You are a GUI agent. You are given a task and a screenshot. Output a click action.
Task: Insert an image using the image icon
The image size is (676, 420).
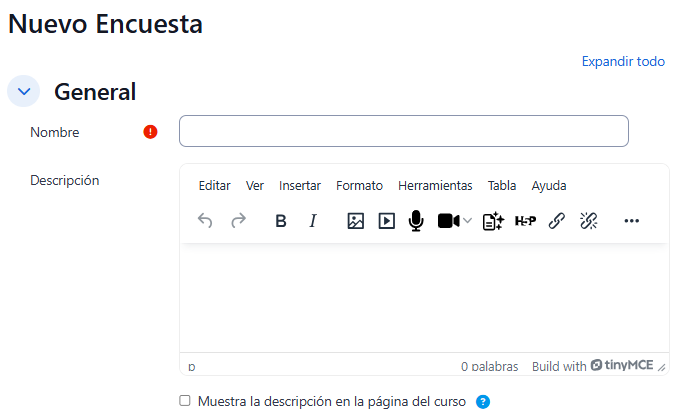(x=355, y=221)
